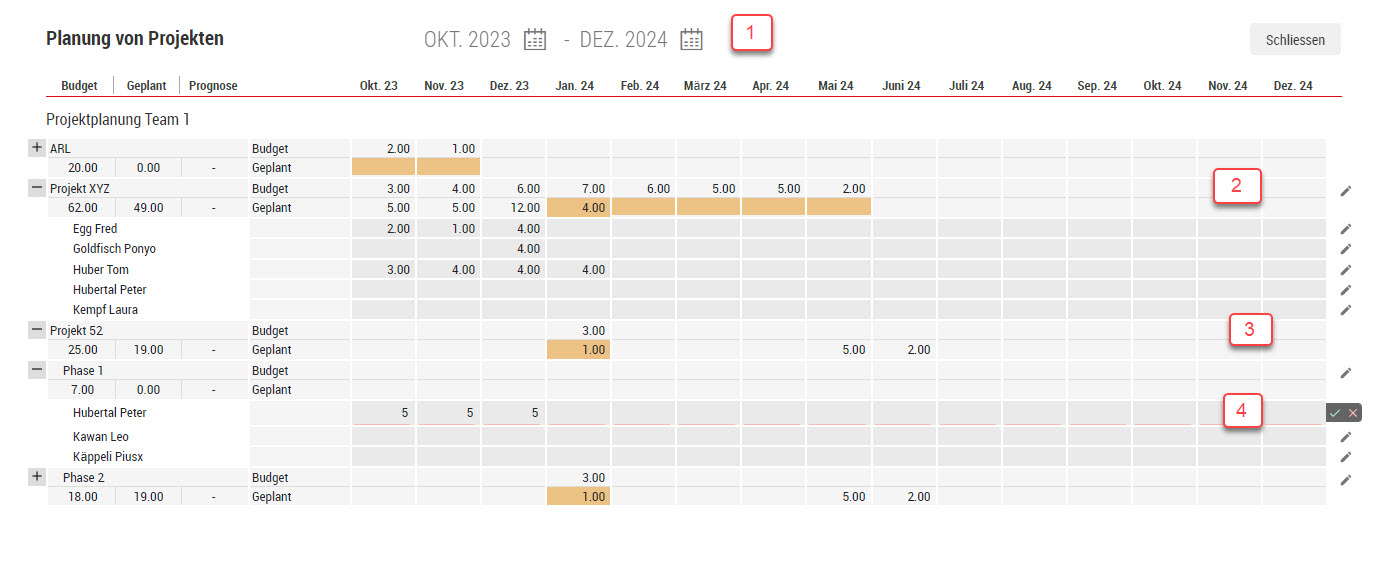Click Goldfisch Ponyo's 4.00 in Dez. 23

(528, 249)
